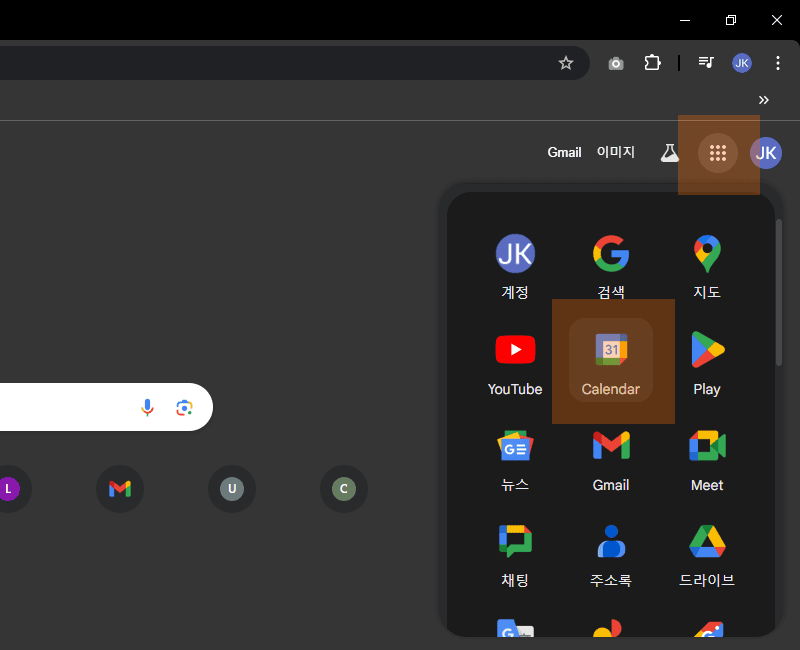This screenshot has width=800, height=650.
Task: Open the Google apps grid launcher
Action: coord(718,153)
